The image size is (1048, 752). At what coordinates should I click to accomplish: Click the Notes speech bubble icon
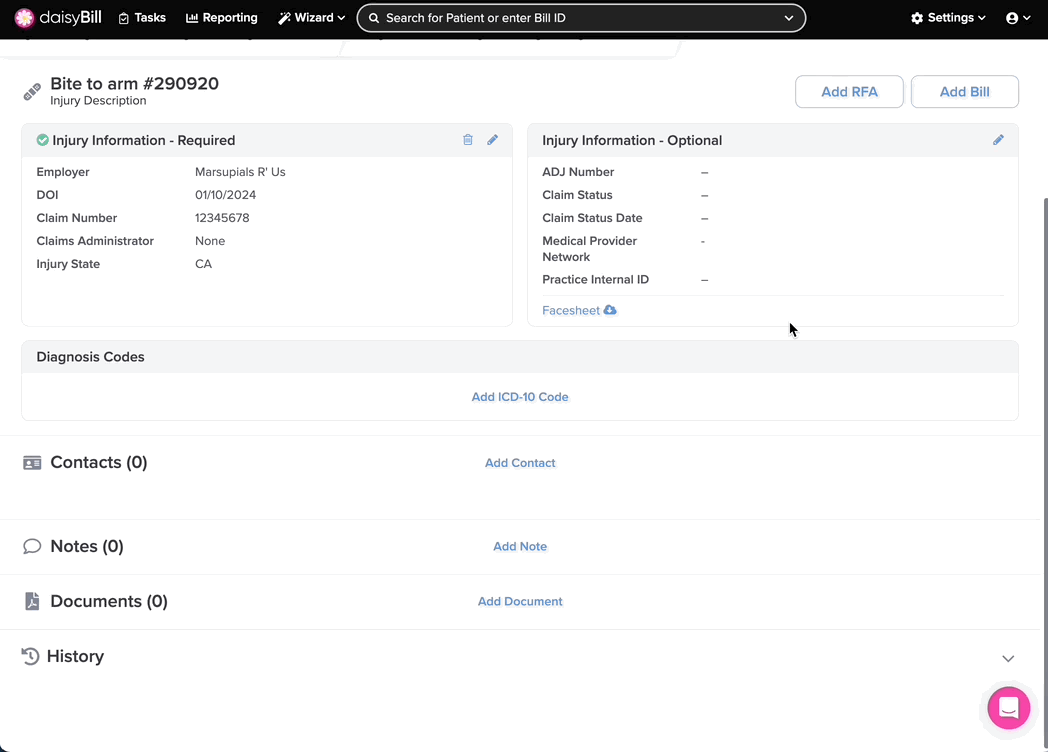coord(32,546)
